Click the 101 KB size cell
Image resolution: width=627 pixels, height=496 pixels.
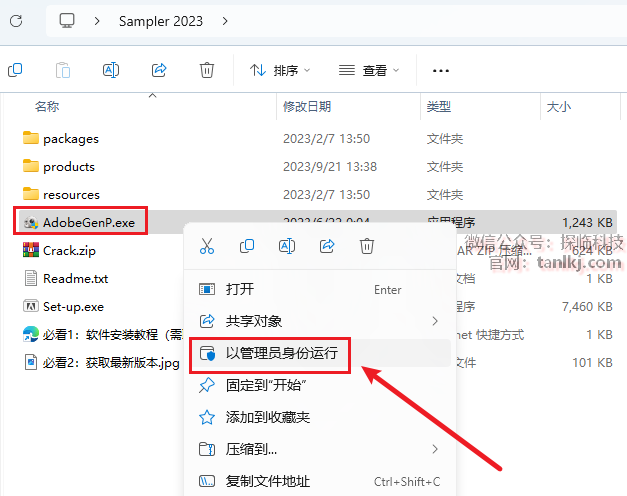pyautogui.click(x=592, y=362)
